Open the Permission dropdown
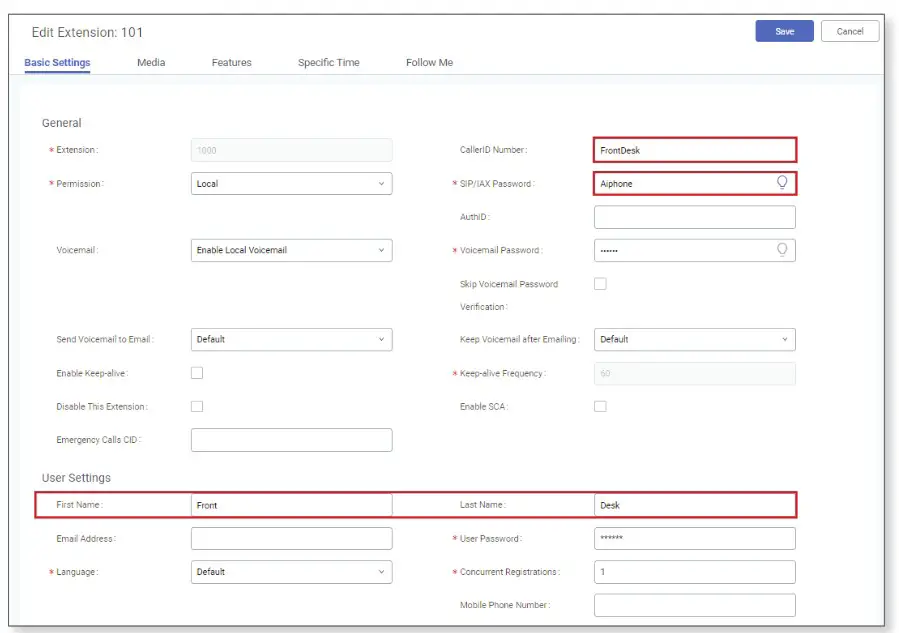The width and height of the screenshot is (899, 633). [x=291, y=184]
